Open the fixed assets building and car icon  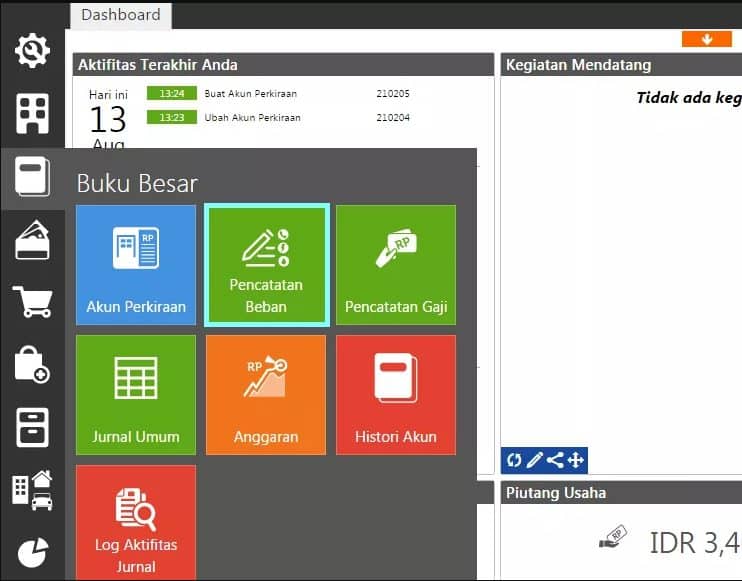[x=32, y=490]
